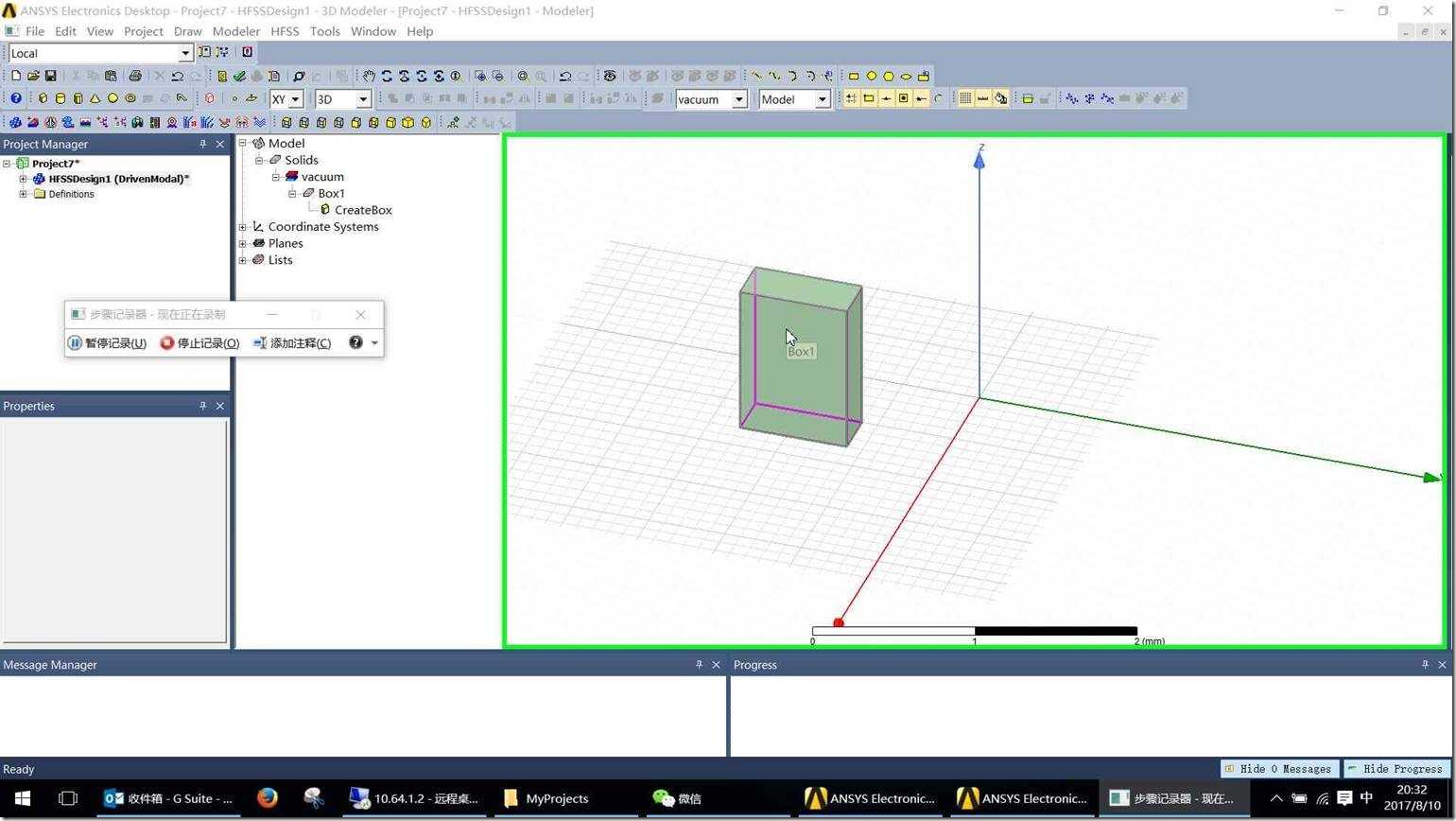The width and height of the screenshot is (1456, 821).
Task: Open the 3D movement mode dropdown
Action: click(x=362, y=99)
